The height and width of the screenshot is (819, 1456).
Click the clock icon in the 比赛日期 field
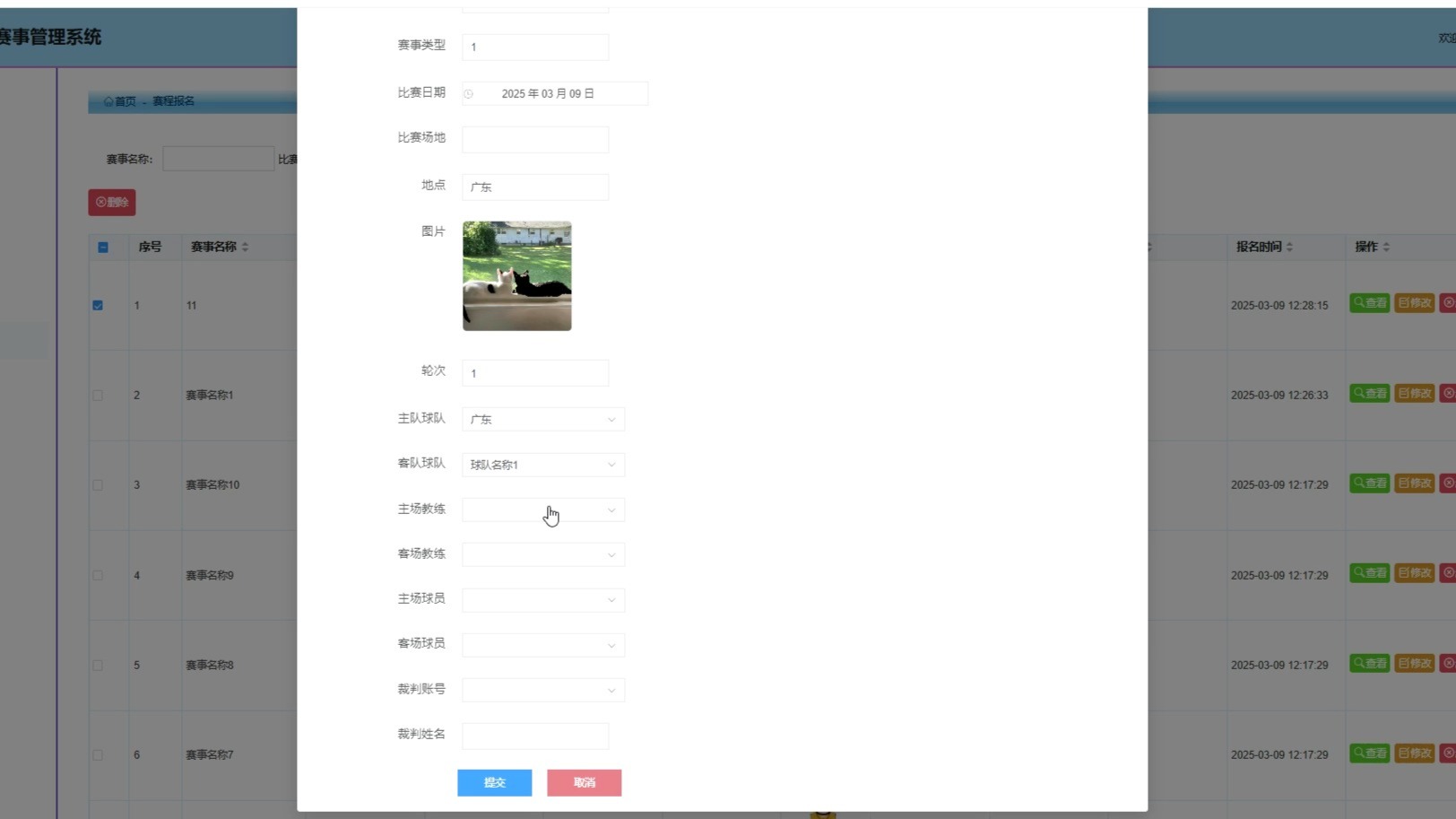coord(469,92)
